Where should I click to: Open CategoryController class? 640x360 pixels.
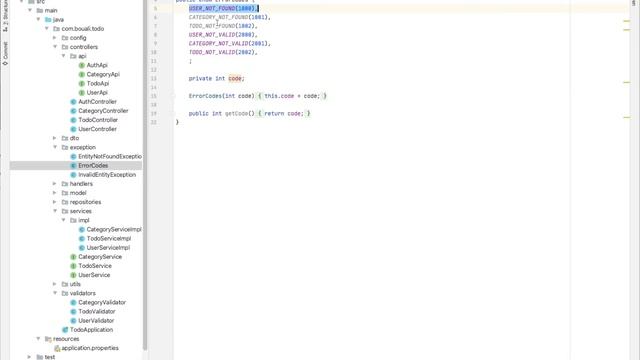point(103,111)
